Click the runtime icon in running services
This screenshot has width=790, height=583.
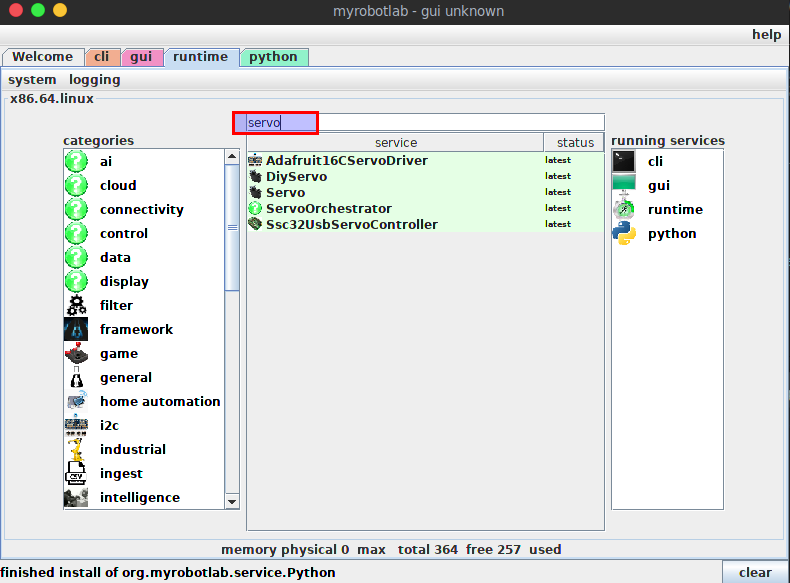(624, 208)
